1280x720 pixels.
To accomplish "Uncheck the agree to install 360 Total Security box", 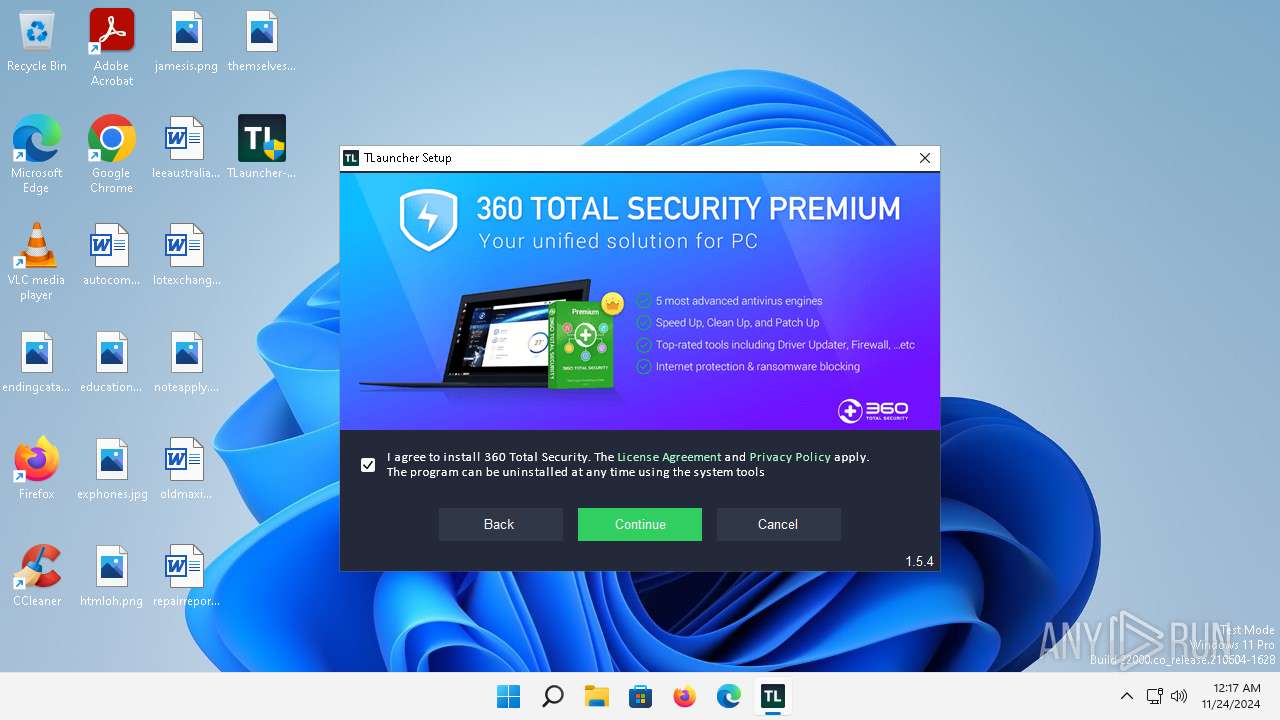I will (x=368, y=465).
